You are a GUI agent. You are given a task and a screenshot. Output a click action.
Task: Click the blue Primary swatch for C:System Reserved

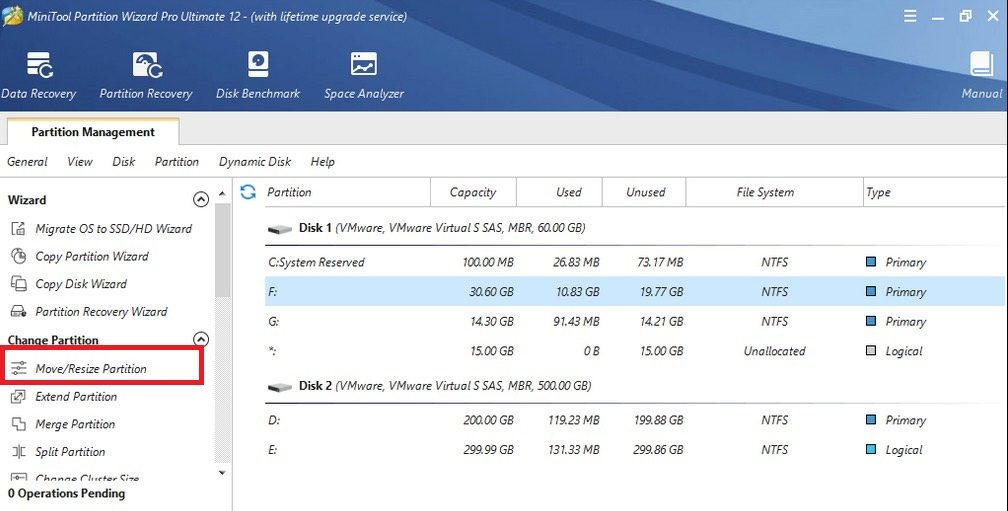[871, 262]
